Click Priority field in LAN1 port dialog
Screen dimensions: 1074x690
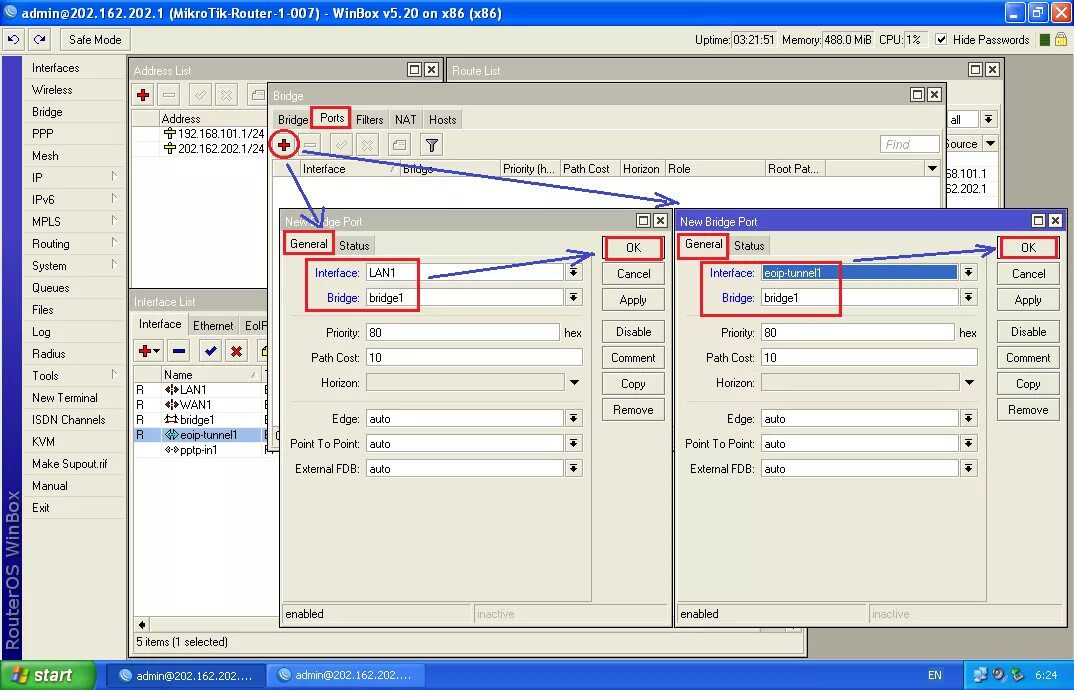(x=462, y=332)
